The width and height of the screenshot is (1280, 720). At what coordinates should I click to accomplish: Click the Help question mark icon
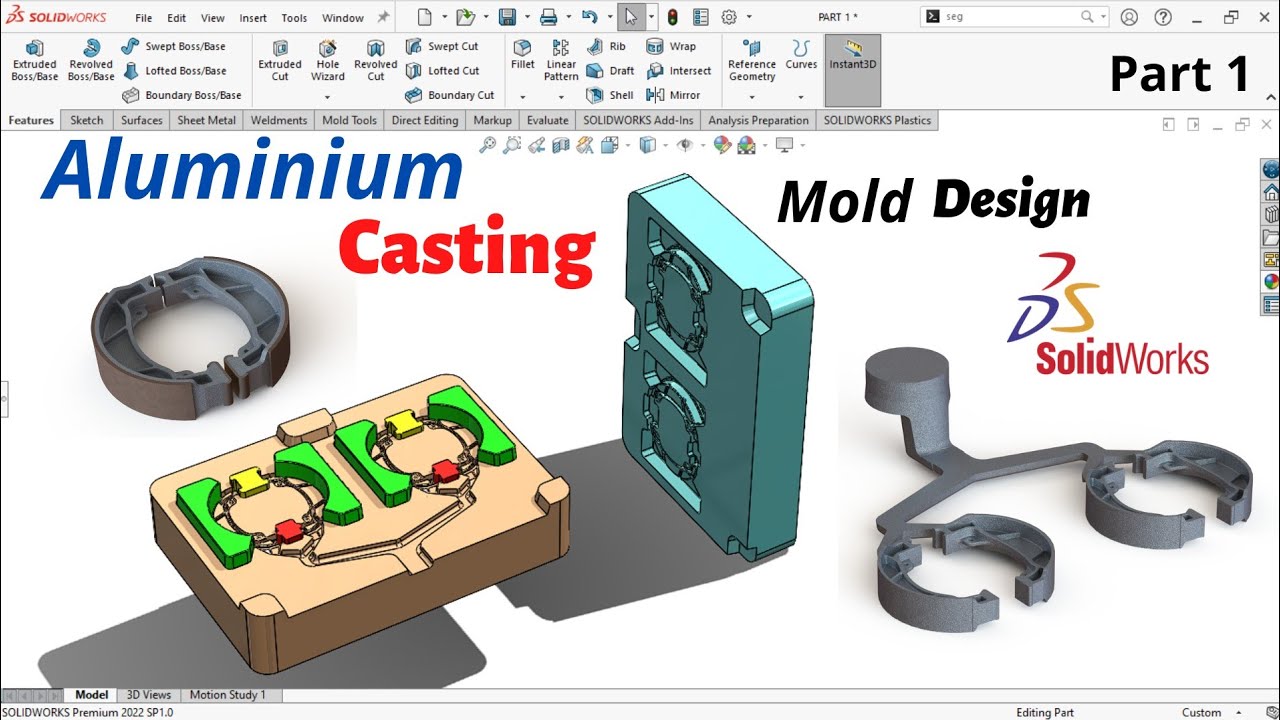1163,17
